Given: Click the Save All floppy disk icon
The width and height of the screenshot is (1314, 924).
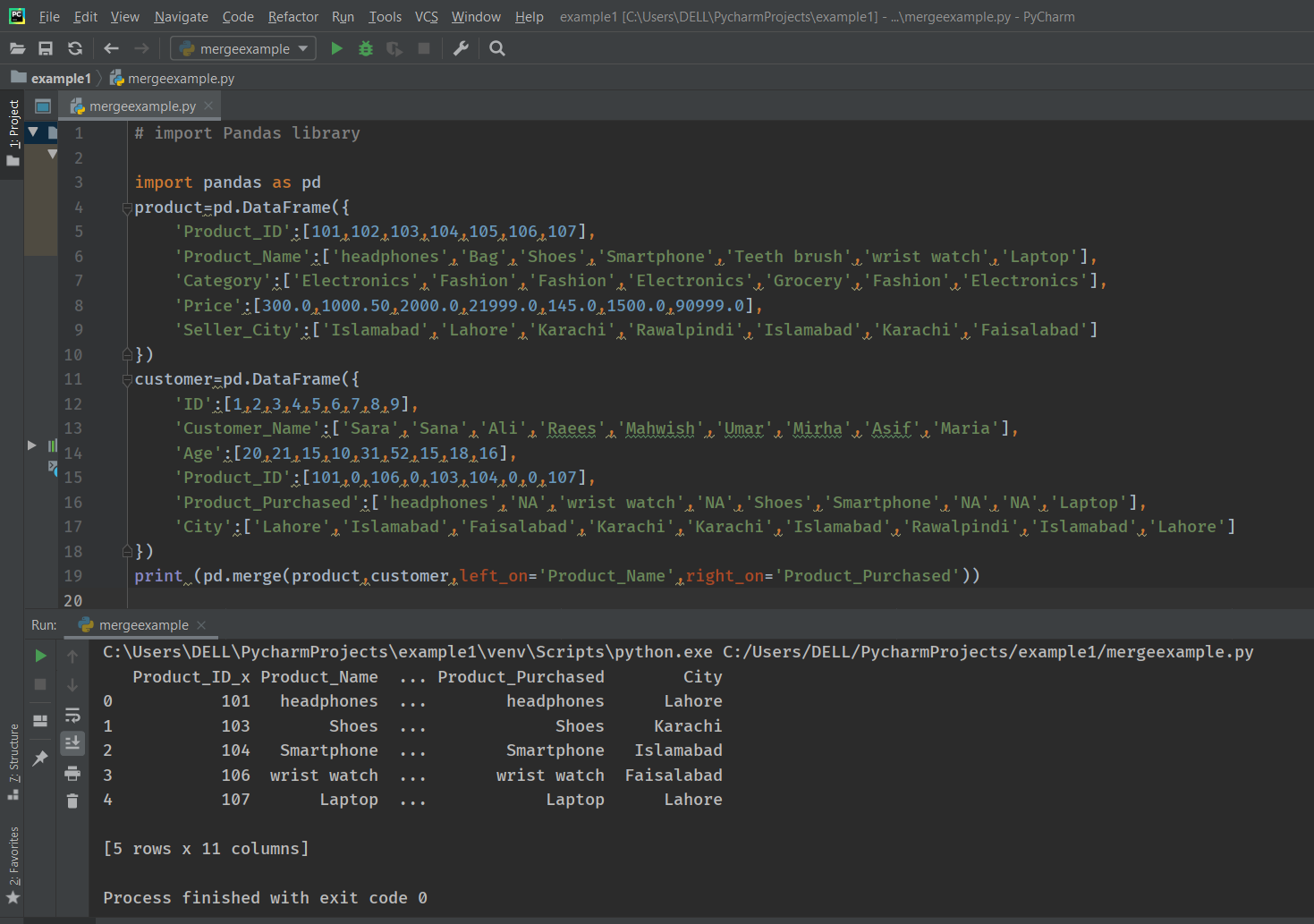Looking at the screenshot, I should coord(46,48).
